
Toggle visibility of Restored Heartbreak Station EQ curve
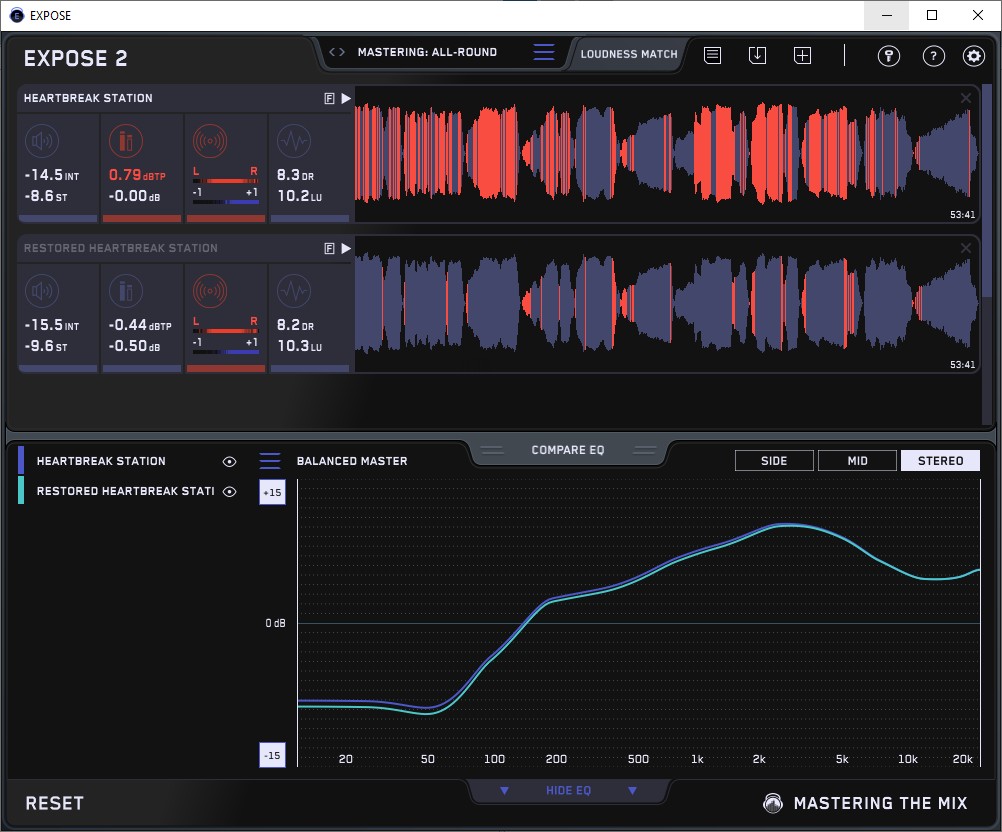pos(229,491)
